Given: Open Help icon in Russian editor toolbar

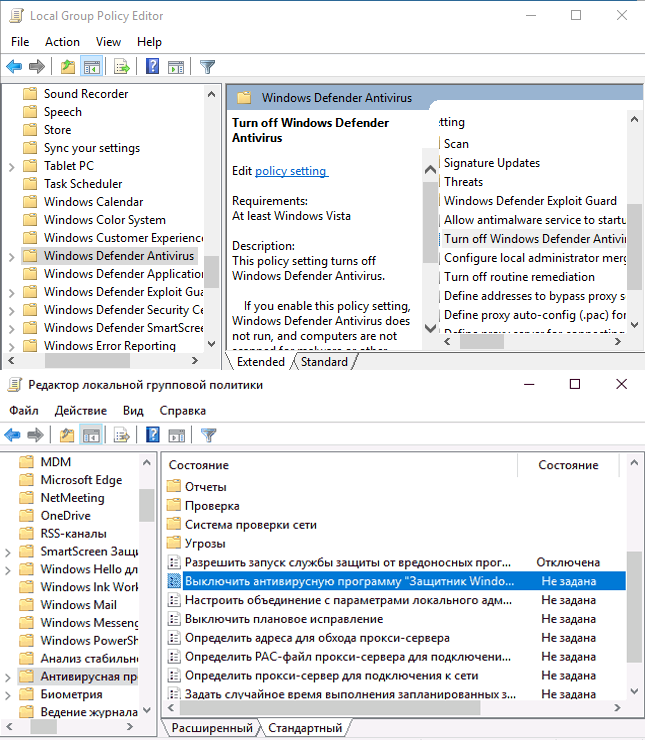Looking at the screenshot, I should pyautogui.click(x=152, y=435).
